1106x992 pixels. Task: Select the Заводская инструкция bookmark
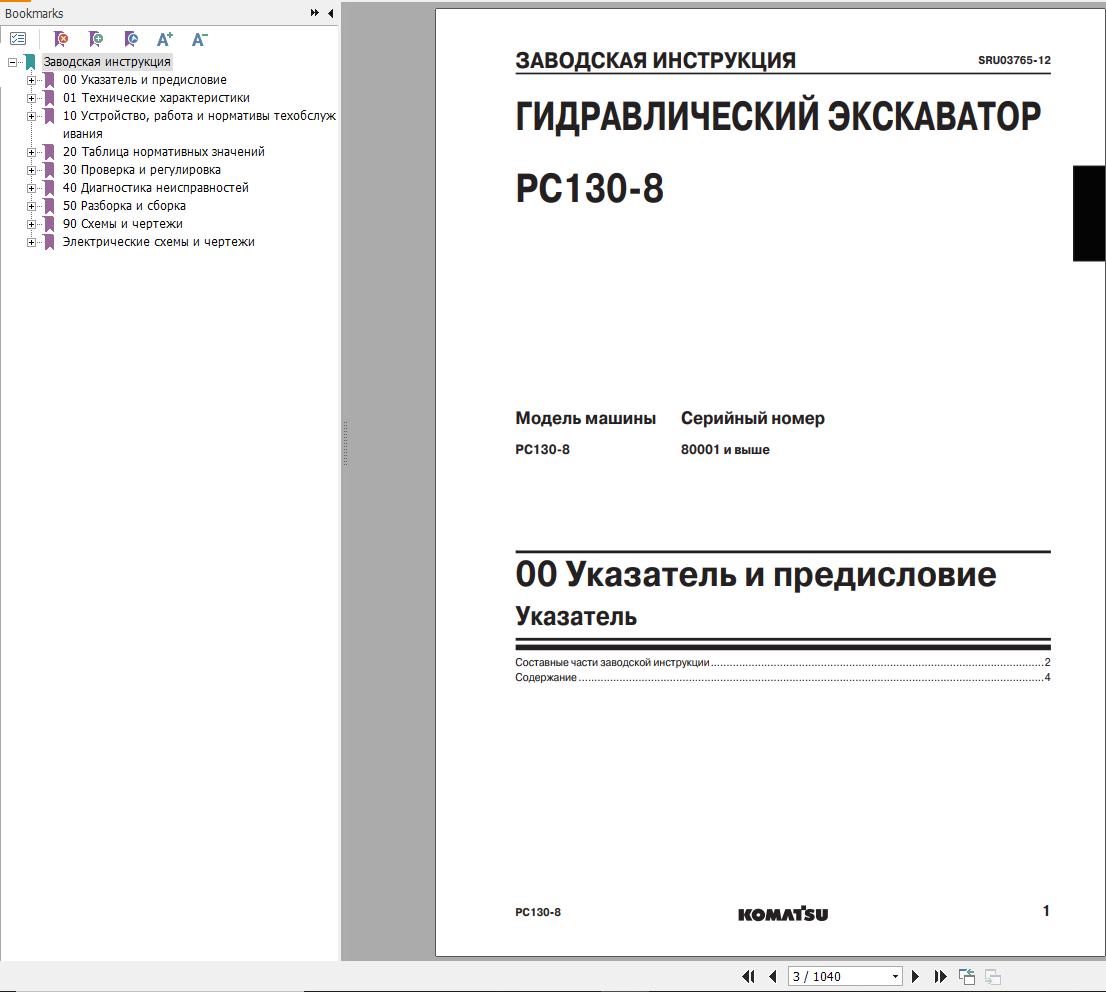(x=107, y=61)
